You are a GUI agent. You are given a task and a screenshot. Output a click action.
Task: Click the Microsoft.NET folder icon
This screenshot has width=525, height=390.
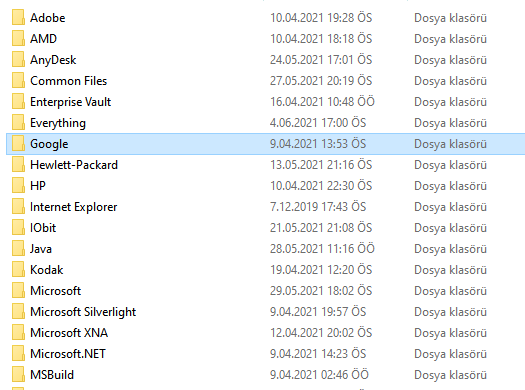[18, 354]
